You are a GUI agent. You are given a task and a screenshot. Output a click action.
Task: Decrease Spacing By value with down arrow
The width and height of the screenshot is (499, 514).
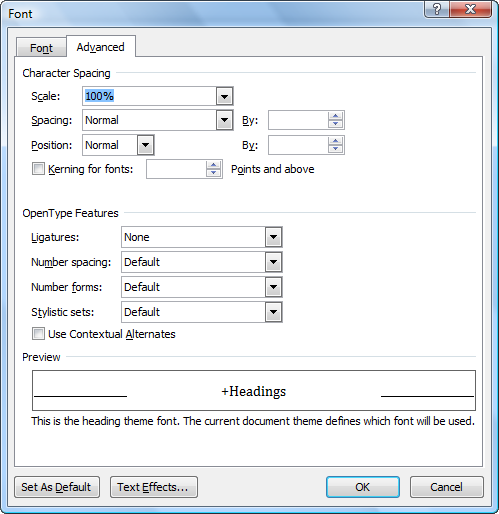pos(335,124)
